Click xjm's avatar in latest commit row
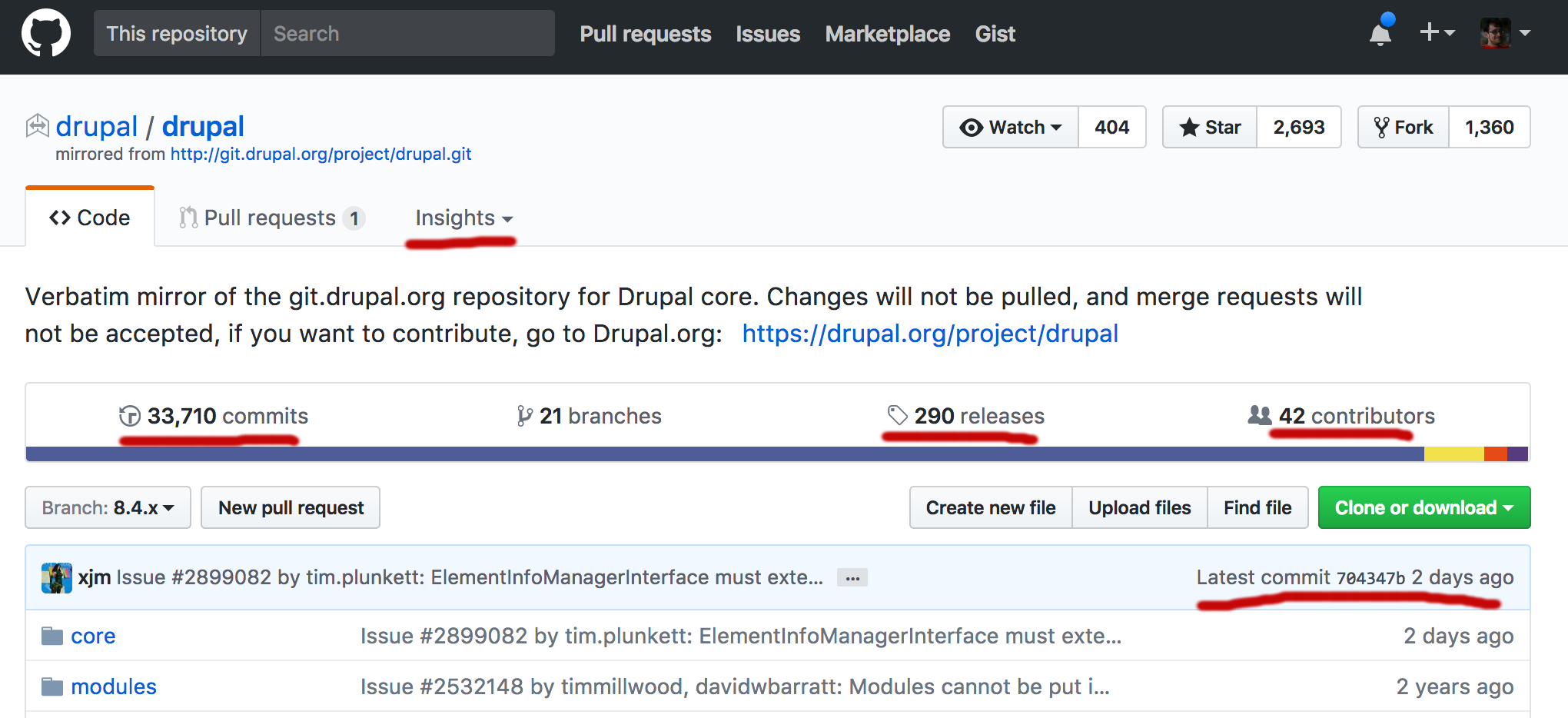Image resolution: width=1568 pixels, height=718 pixels. coord(57,577)
